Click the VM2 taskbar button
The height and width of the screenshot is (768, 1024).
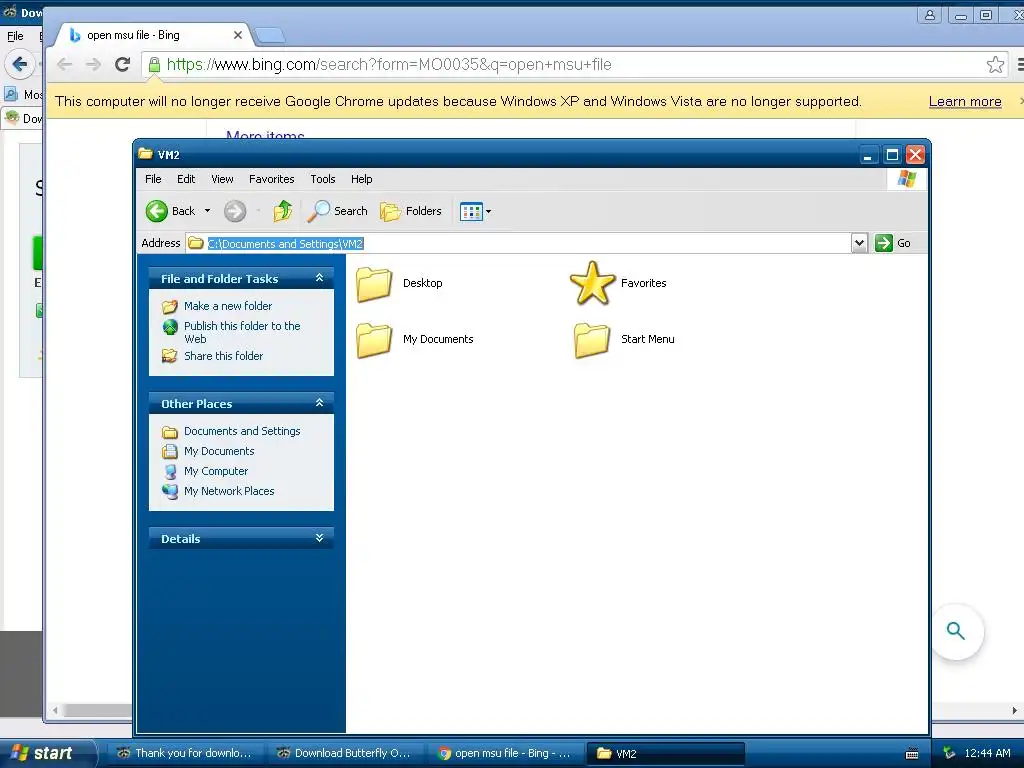[x=665, y=753]
